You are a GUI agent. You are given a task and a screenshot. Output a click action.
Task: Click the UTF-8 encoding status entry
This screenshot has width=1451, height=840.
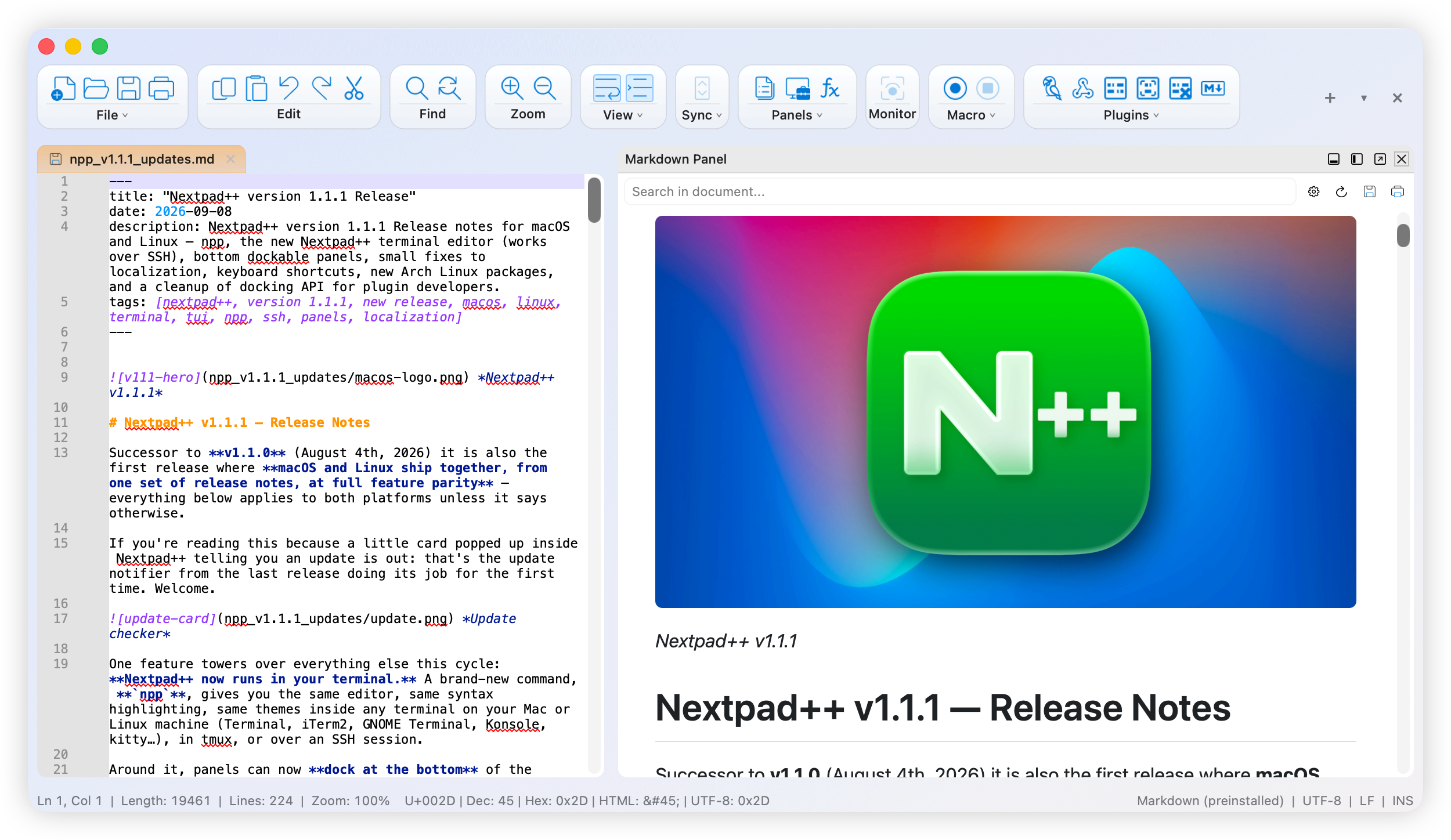click(1322, 801)
